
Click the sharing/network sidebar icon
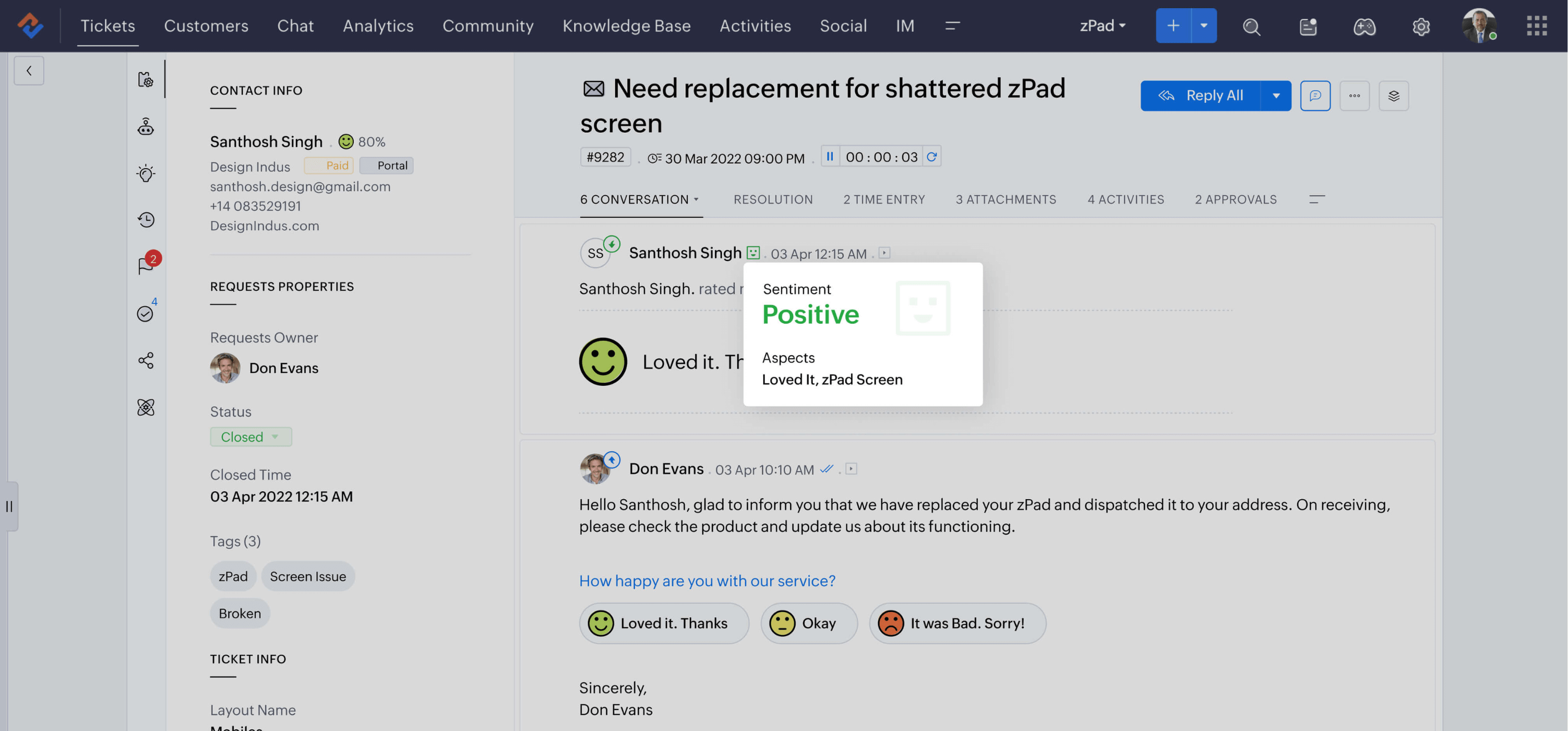[x=145, y=362]
